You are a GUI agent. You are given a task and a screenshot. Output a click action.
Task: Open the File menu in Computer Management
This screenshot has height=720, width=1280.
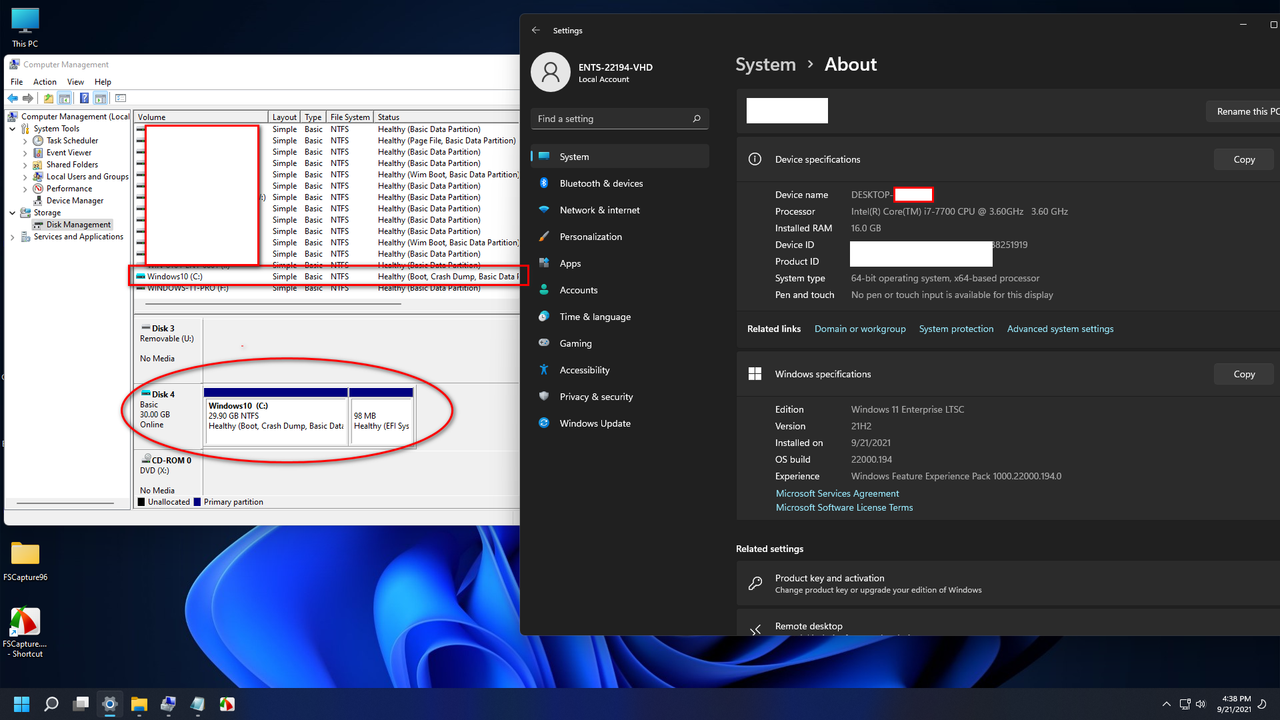(16, 82)
